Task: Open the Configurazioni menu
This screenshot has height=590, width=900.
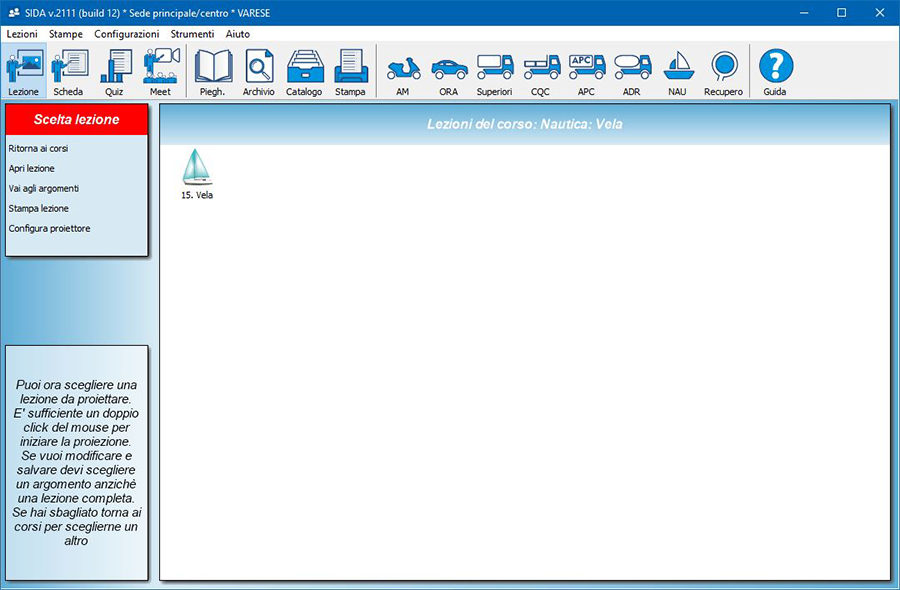Action: click(126, 34)
